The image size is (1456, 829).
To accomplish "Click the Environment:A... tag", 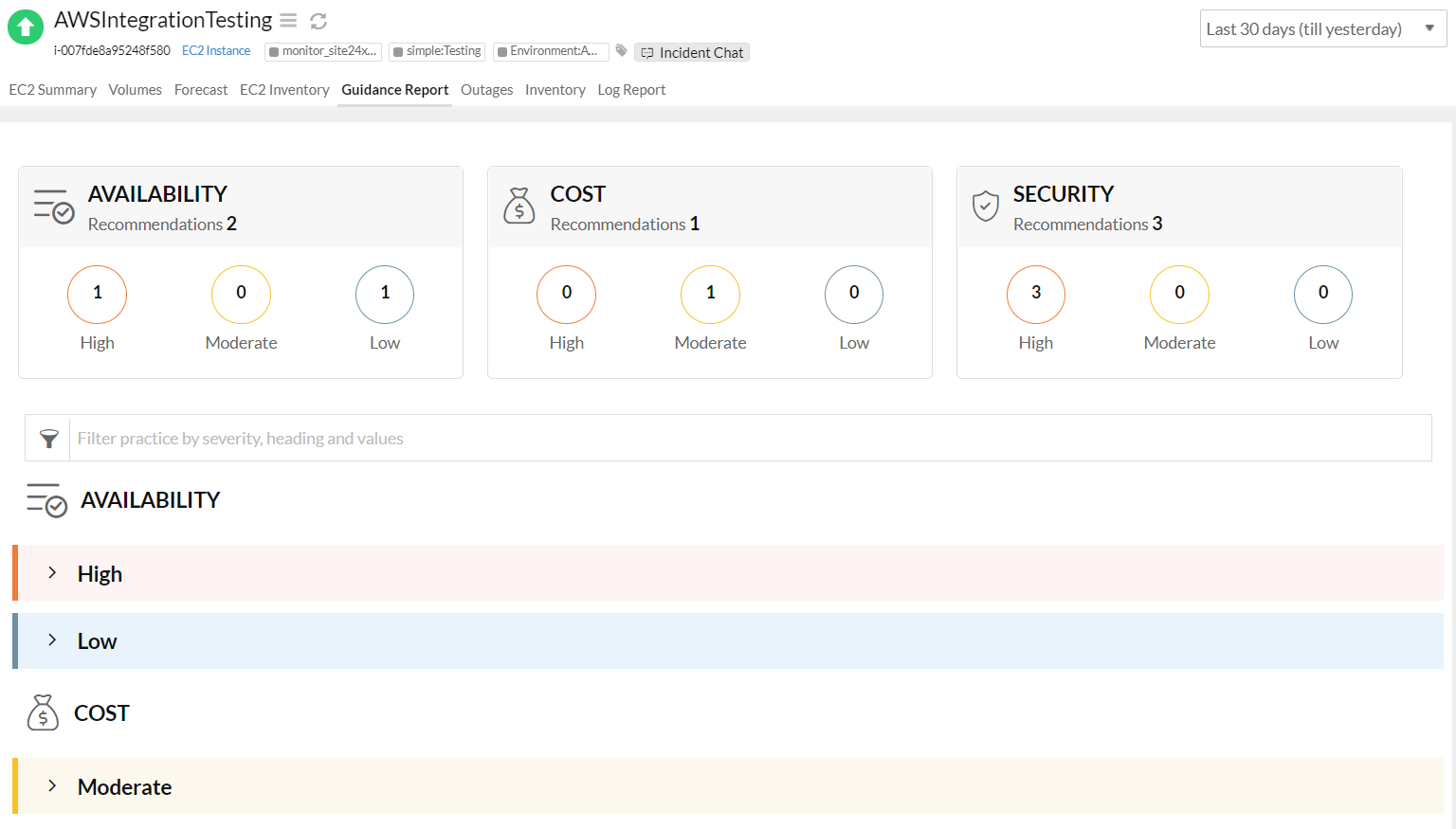I will [x=551, y=51].
